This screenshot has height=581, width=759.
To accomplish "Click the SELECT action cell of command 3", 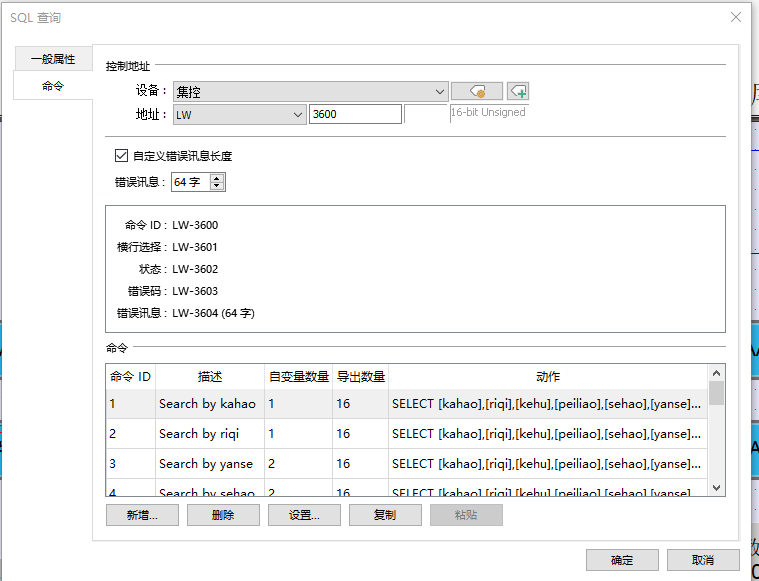I will click(x=548, y=464).
